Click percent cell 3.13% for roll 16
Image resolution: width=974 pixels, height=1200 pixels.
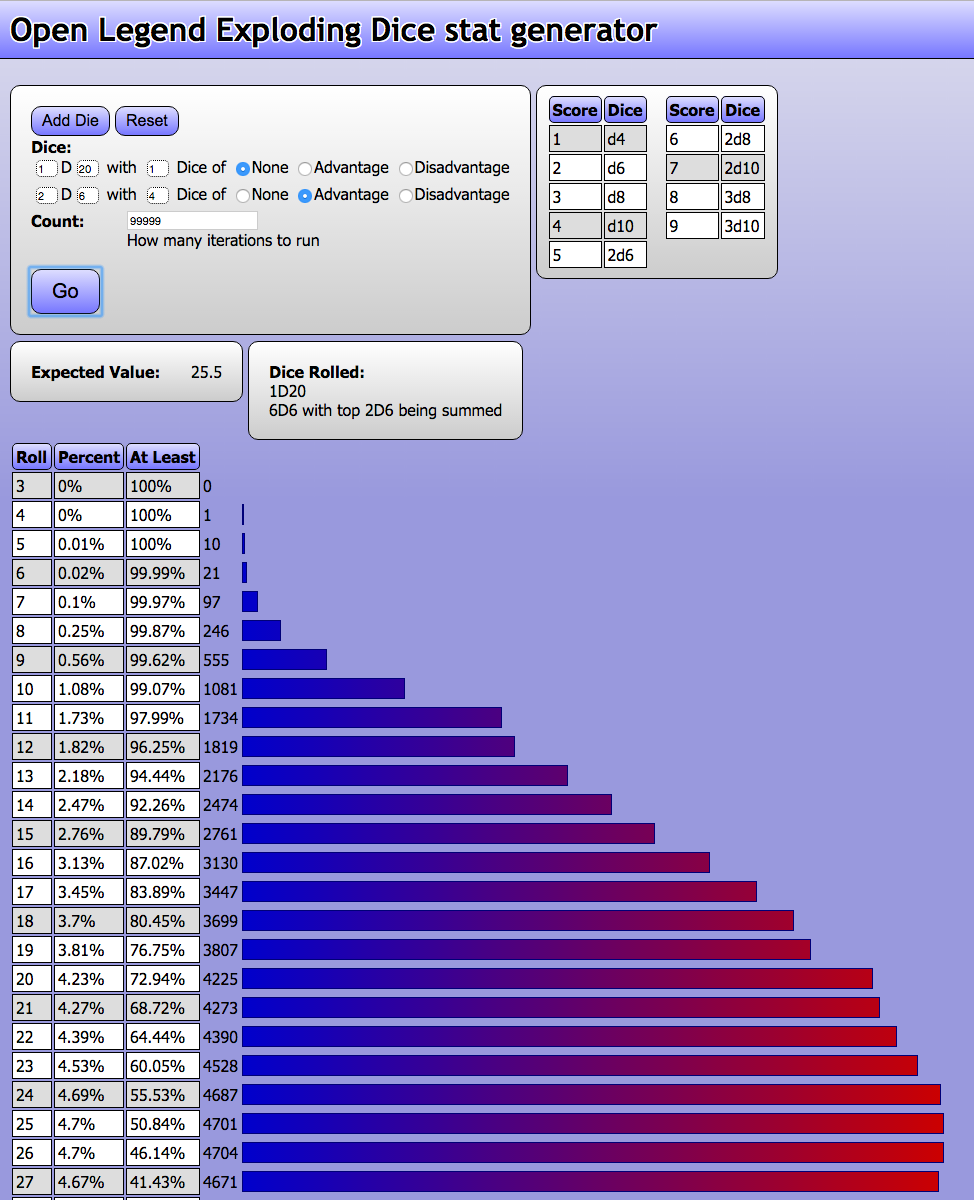tap(89, 863)
